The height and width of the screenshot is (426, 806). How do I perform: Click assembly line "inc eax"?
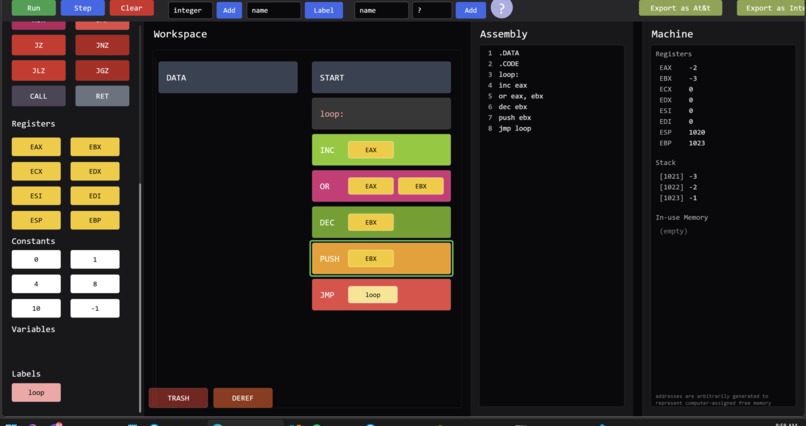click(x=512, y=85)
